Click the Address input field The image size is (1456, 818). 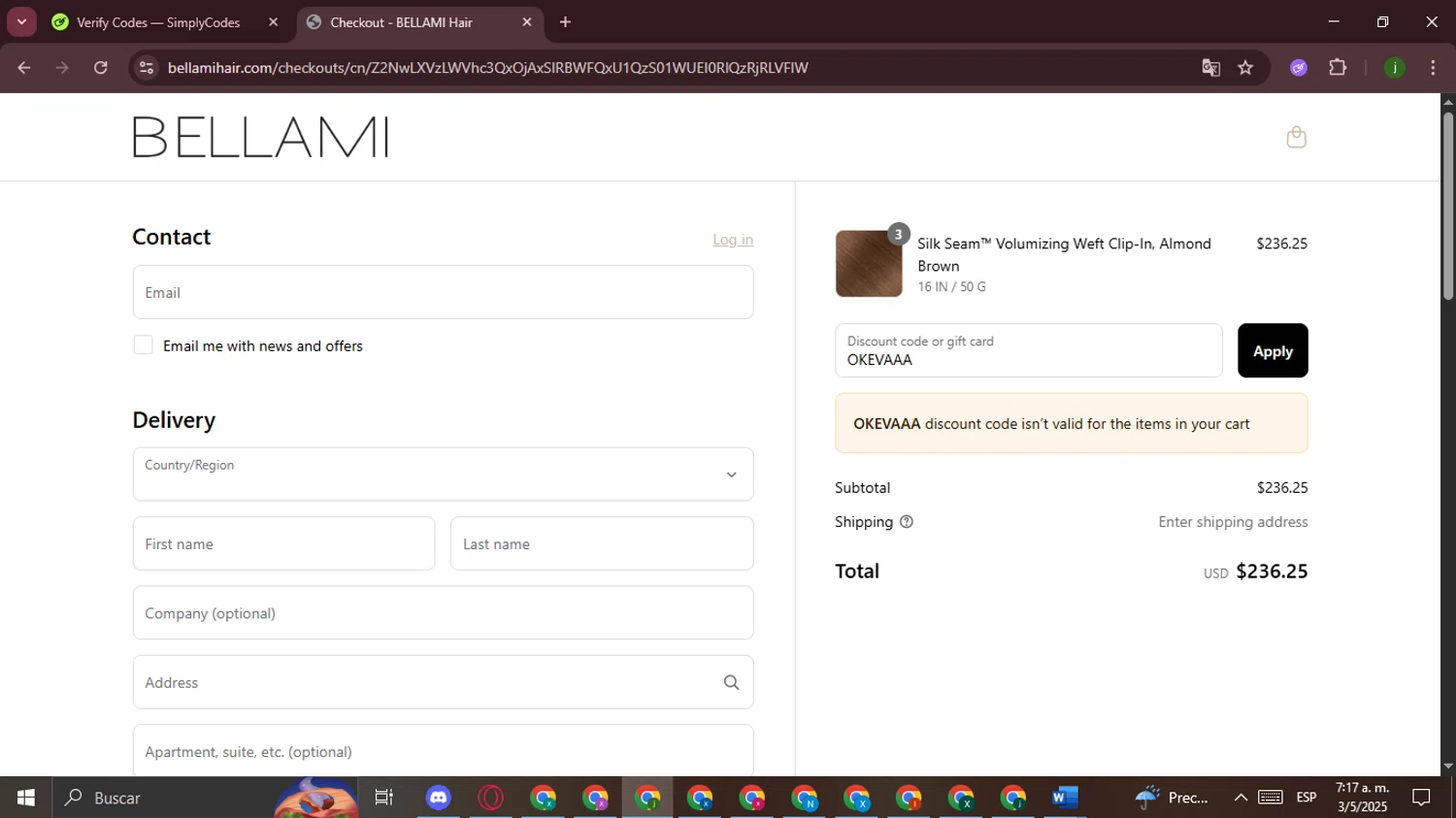pyautogui.click(x=443, y=682)
